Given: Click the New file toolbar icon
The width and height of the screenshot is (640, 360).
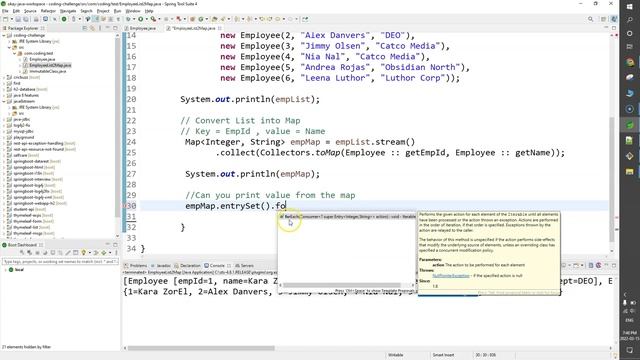Looking at the screenshot, I should point(5,19).
